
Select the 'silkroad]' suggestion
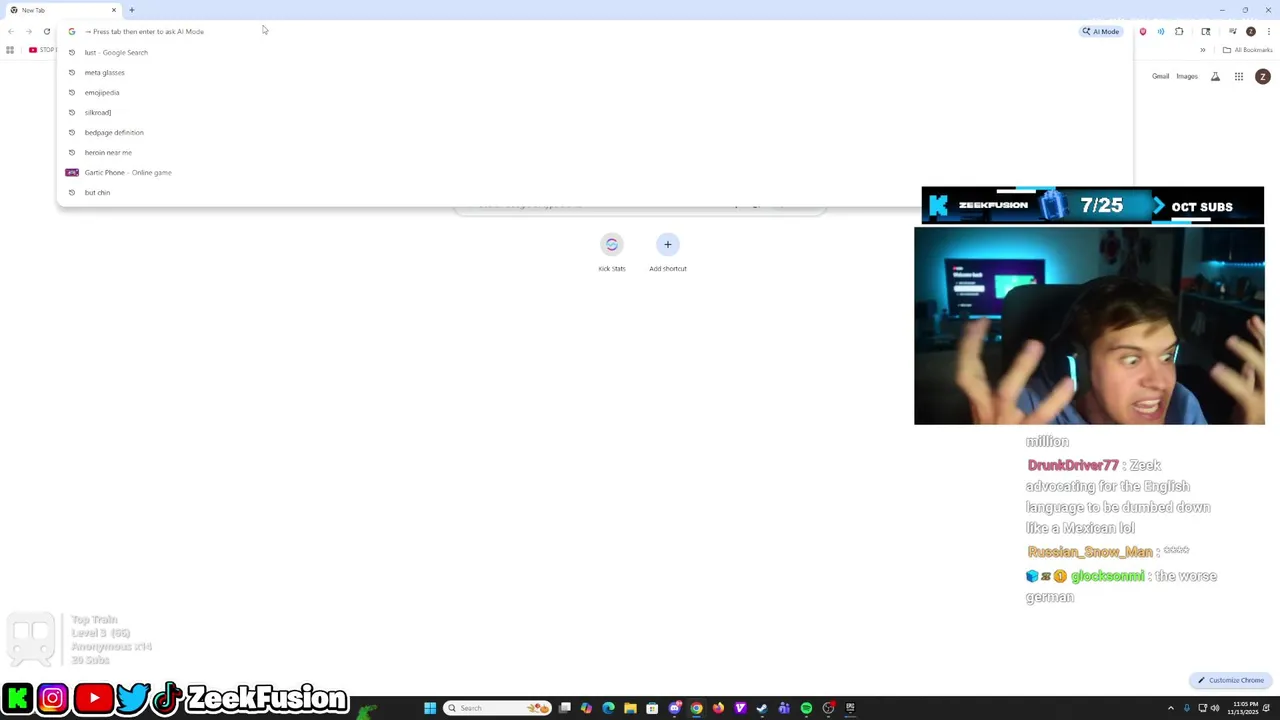594,112
